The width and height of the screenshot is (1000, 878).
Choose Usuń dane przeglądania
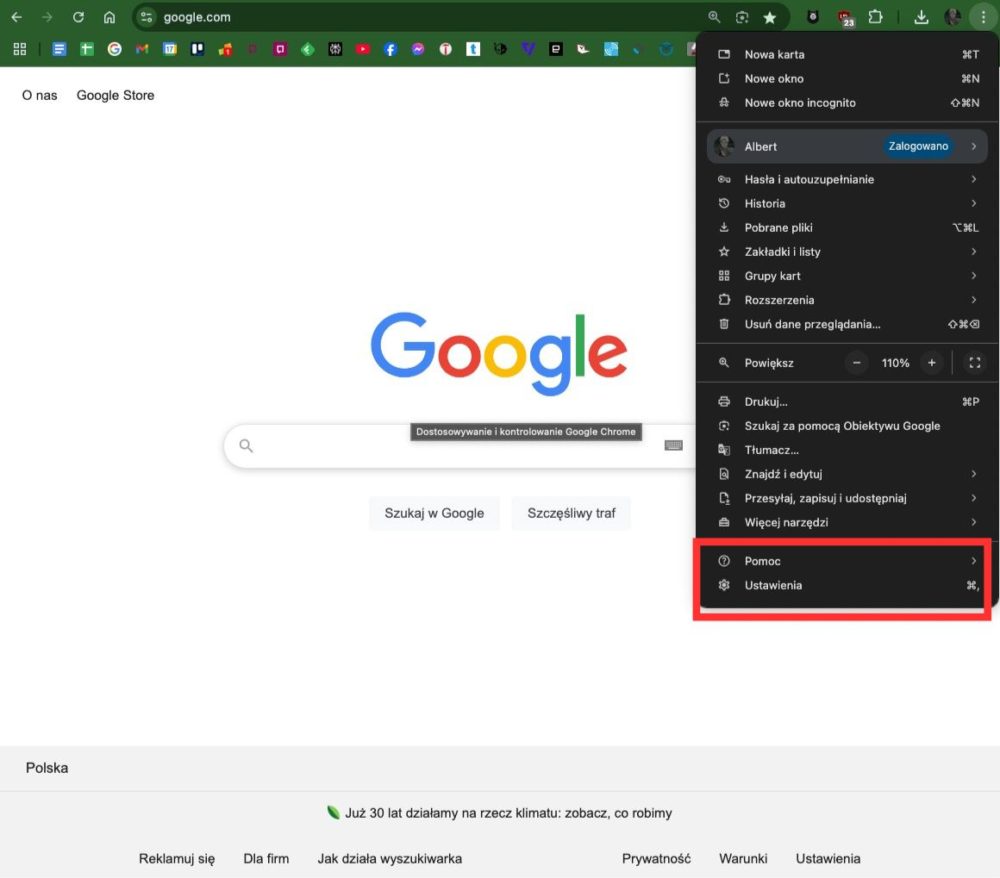pos(847,325)
